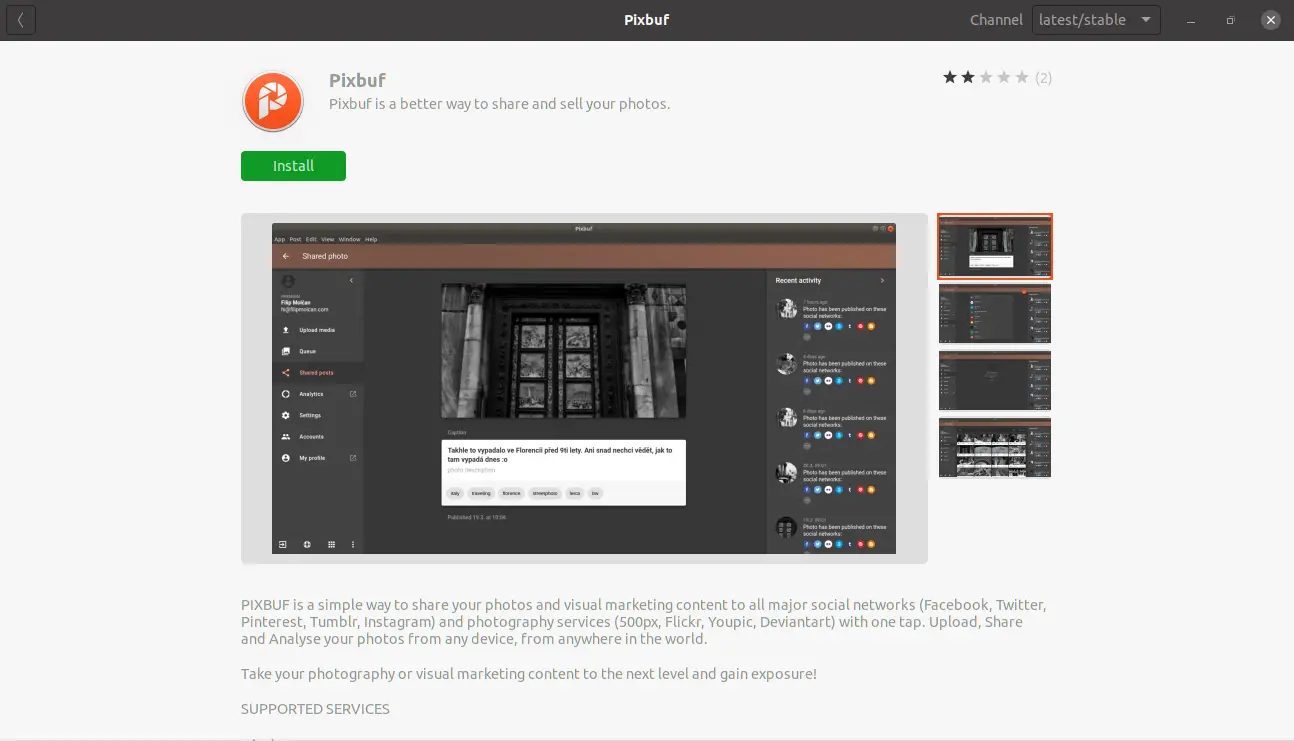Click the SUPPORTED SERVICES heading
Screen dimensions: 1294x741
coord(315,709)
